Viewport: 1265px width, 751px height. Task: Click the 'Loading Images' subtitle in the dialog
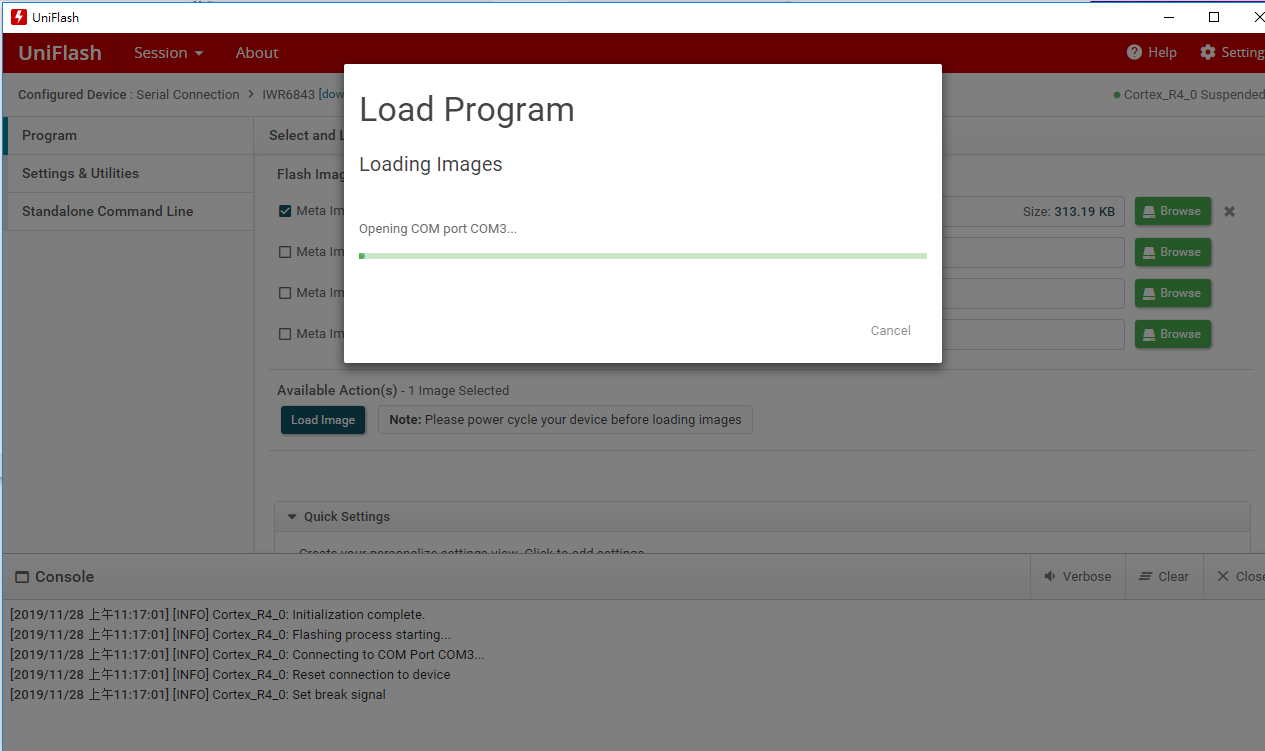431,164
